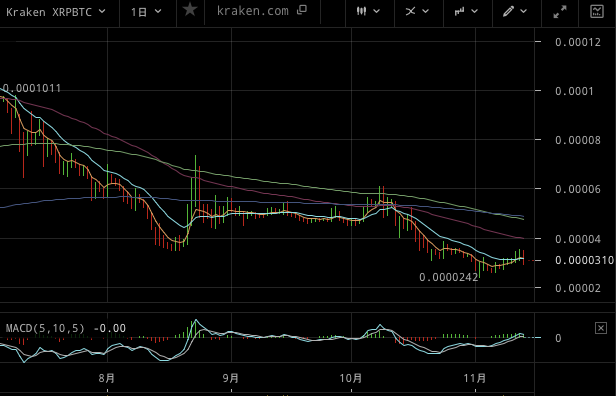The width and height of the screenshot is (616, 396).
Task: Click the 8月 date axis label
Action: click(107, 378)
